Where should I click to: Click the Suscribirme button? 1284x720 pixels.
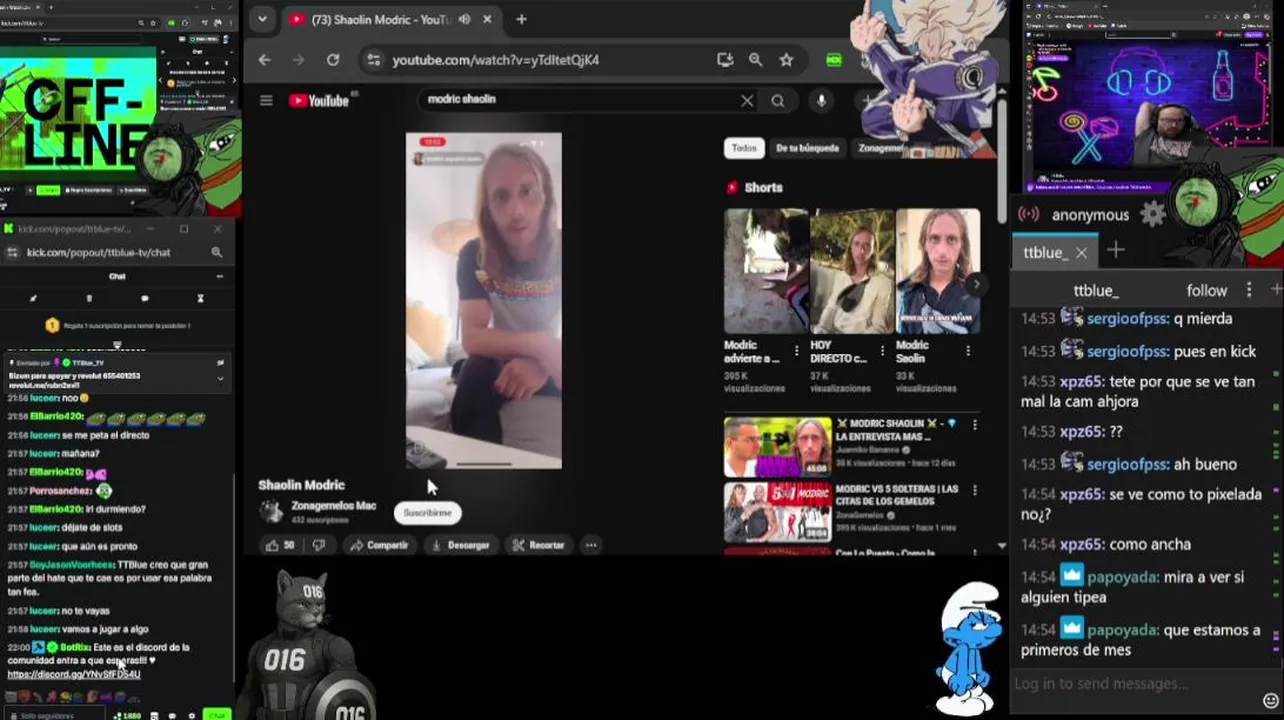point(427,512)
